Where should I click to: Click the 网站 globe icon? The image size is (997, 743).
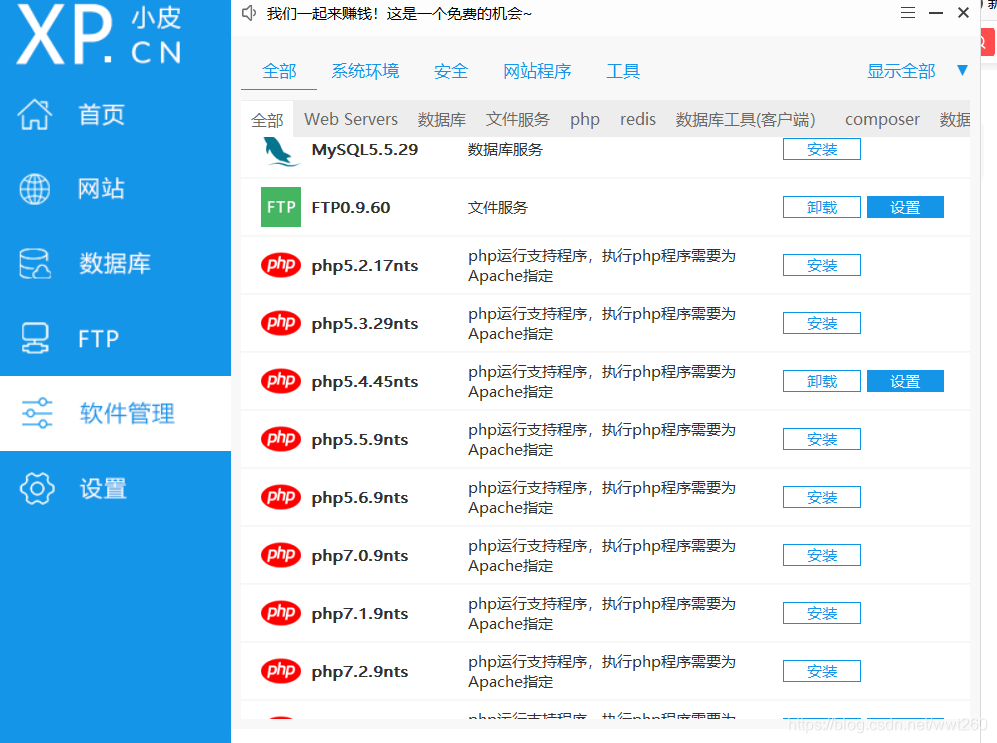pos(34,189)
